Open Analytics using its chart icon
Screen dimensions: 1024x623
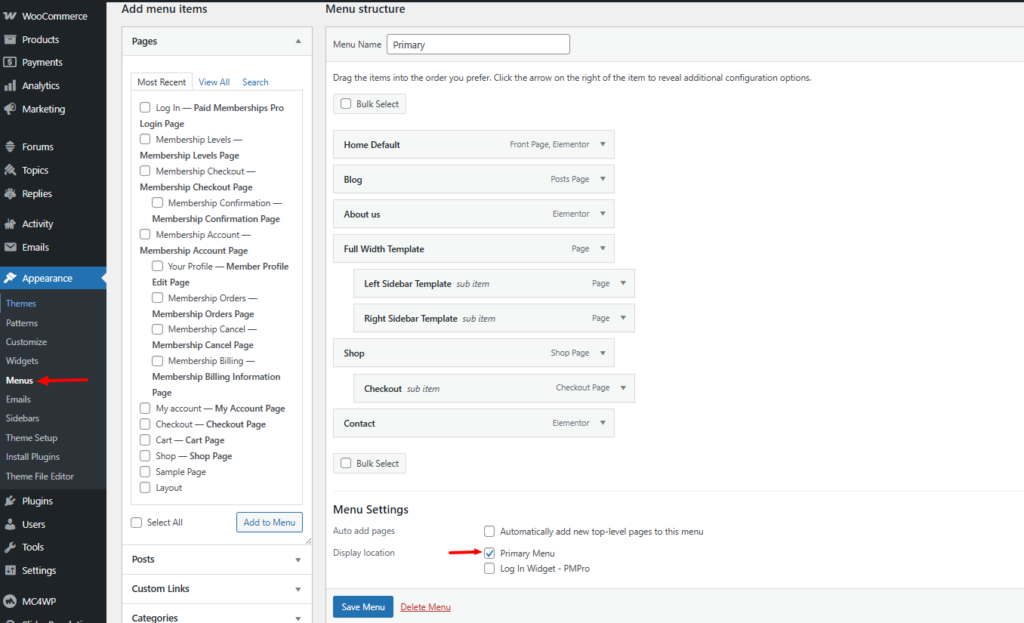10,86
